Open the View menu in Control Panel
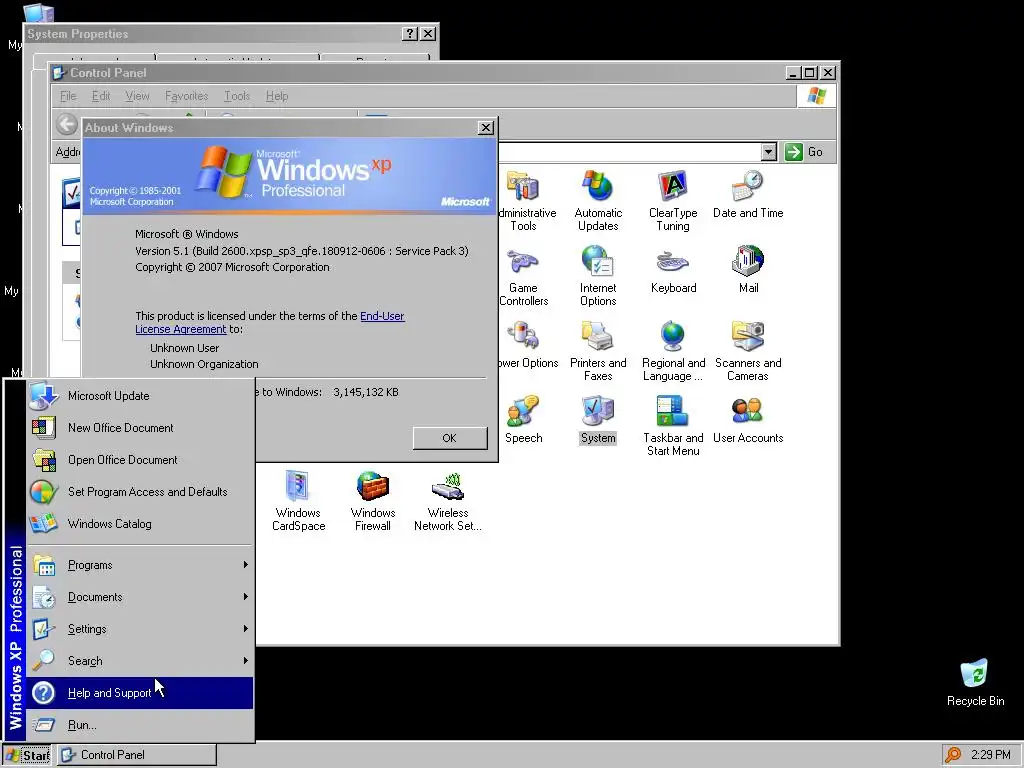Image resolution: width=1024 pixels, height=768 pixels. tap(137, 96)
